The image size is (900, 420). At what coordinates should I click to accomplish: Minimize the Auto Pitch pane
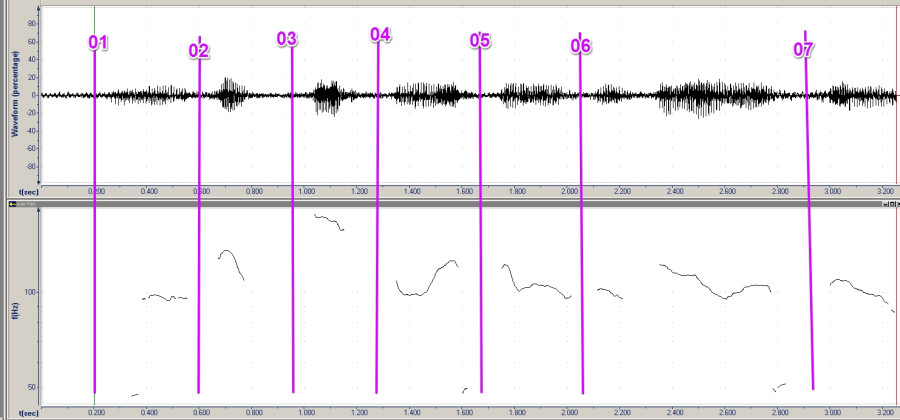[x=886, y=204]
